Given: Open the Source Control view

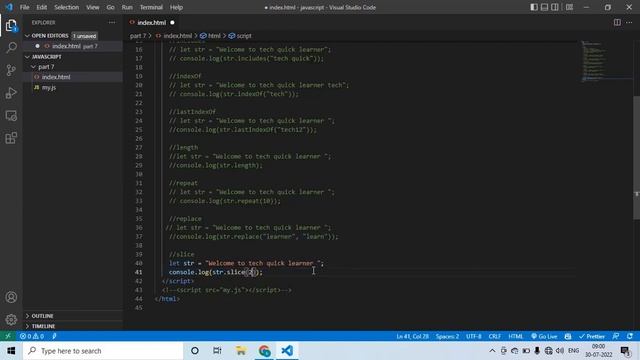Looking at the screenshot, I should 11,70.
